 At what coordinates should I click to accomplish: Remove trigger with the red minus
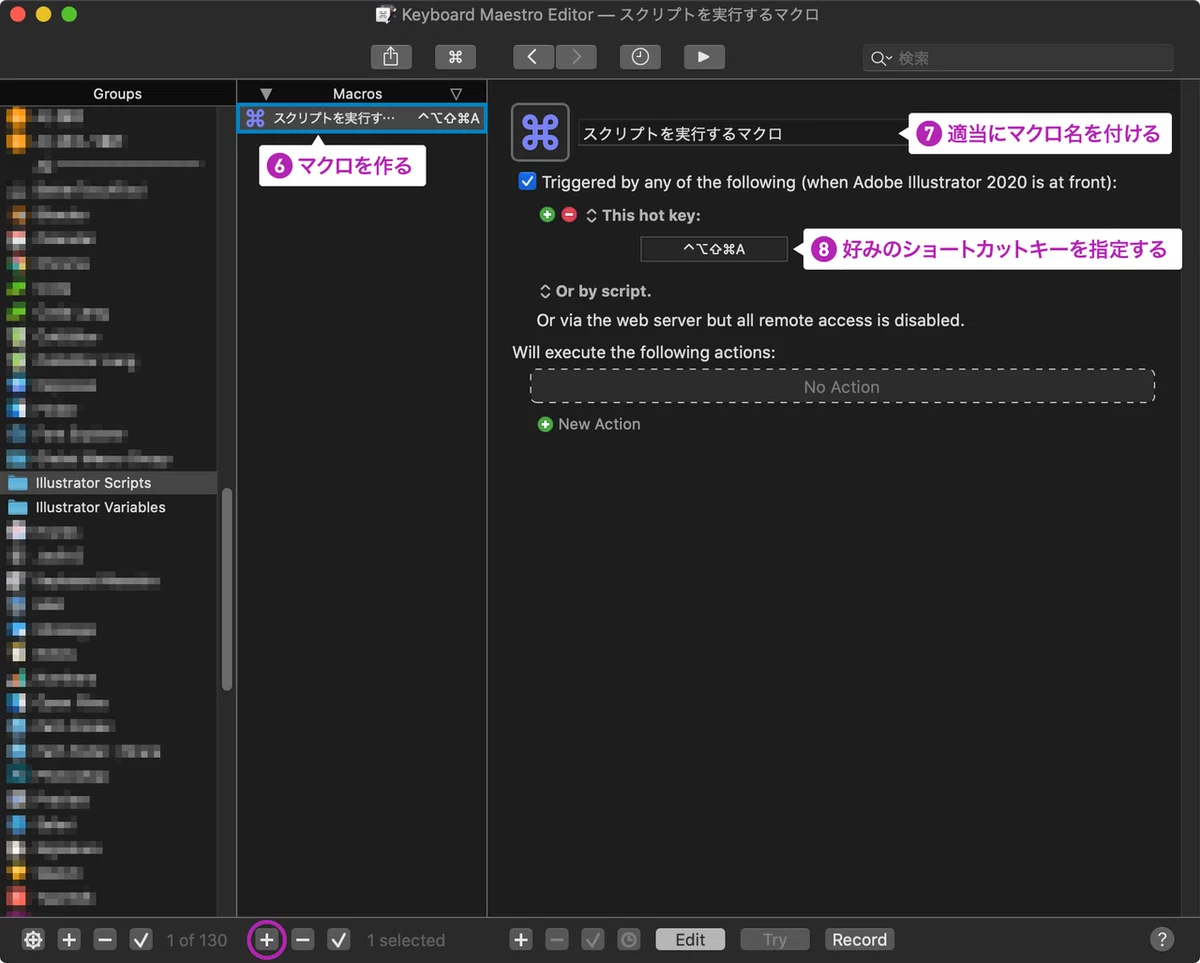pyautogui.click(x=569, y=215)
